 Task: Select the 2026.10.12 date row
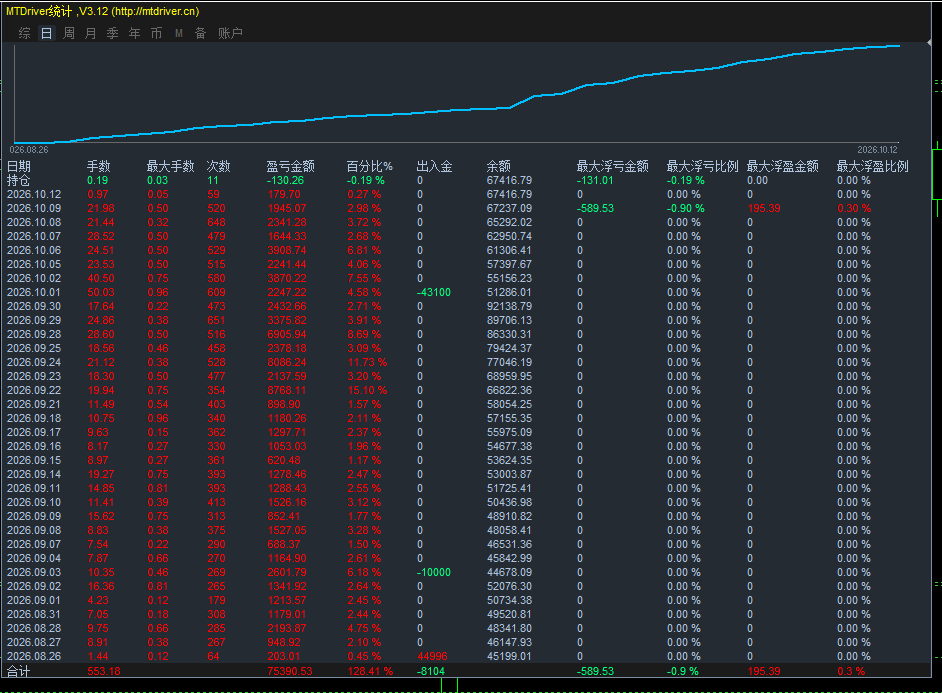34,195
